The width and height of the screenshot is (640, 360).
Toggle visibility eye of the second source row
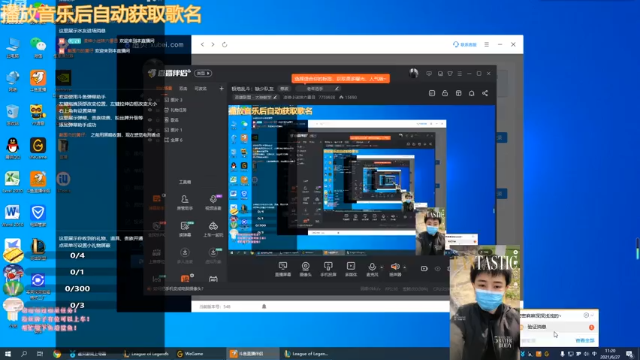coord(150,110)
